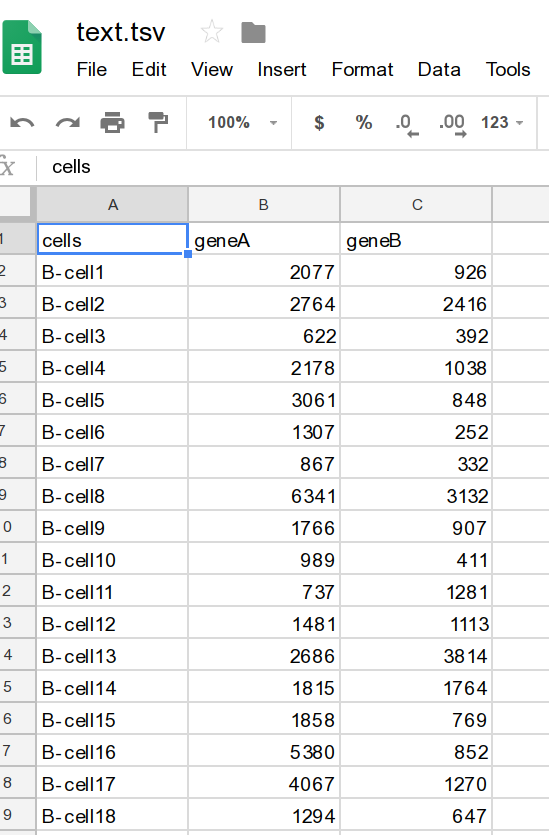Screen dimensions: 549x835
Task: Decrease decimal places
Action: (x=407, y=125)
